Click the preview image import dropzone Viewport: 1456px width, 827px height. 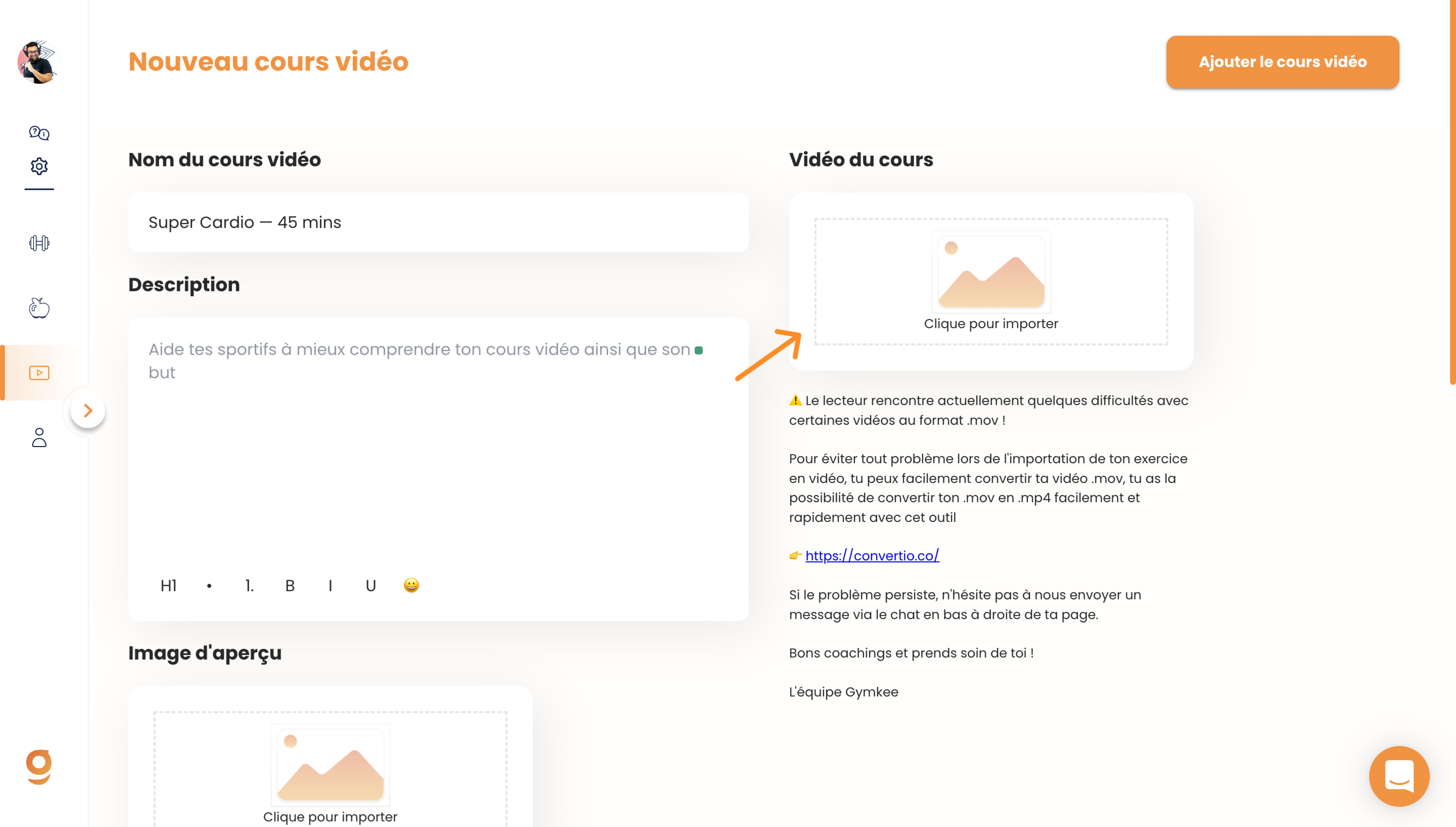pyautogui.click(x=330, y=769)
